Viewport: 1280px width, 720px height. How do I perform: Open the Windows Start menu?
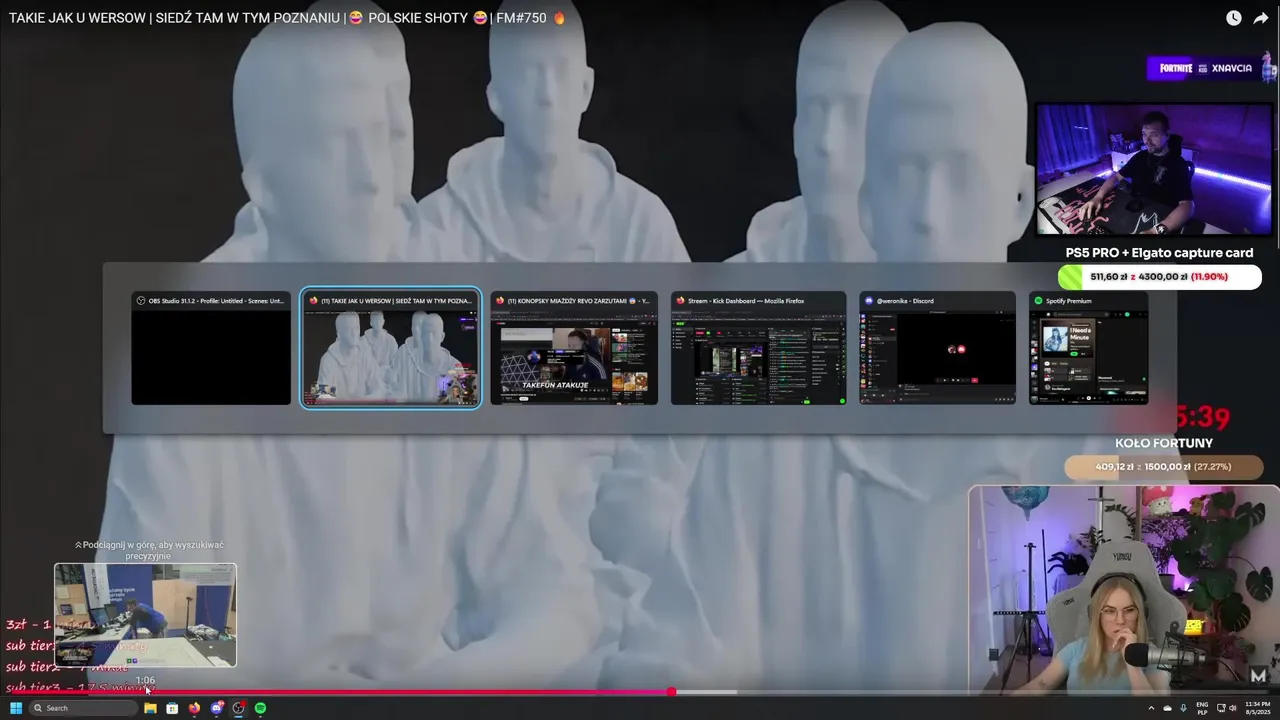point(16,708)
